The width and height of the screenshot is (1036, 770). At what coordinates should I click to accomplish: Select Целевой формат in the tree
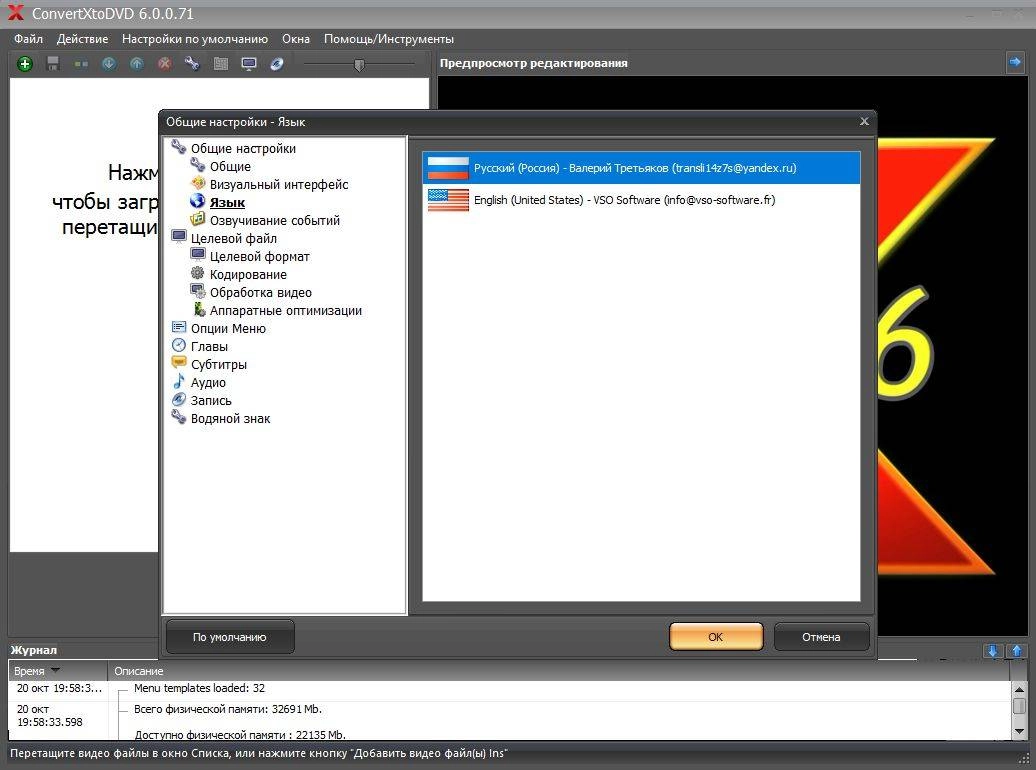pos(260,256)
